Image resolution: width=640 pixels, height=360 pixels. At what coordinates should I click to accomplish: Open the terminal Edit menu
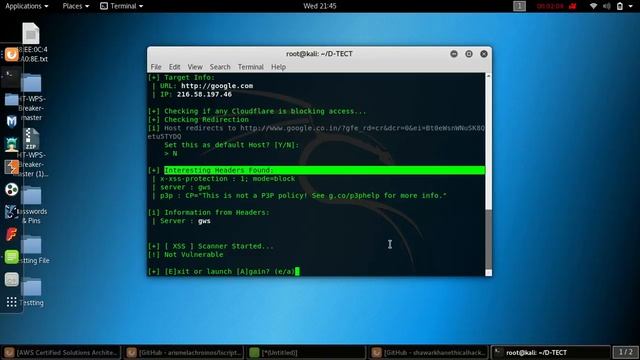174,67
